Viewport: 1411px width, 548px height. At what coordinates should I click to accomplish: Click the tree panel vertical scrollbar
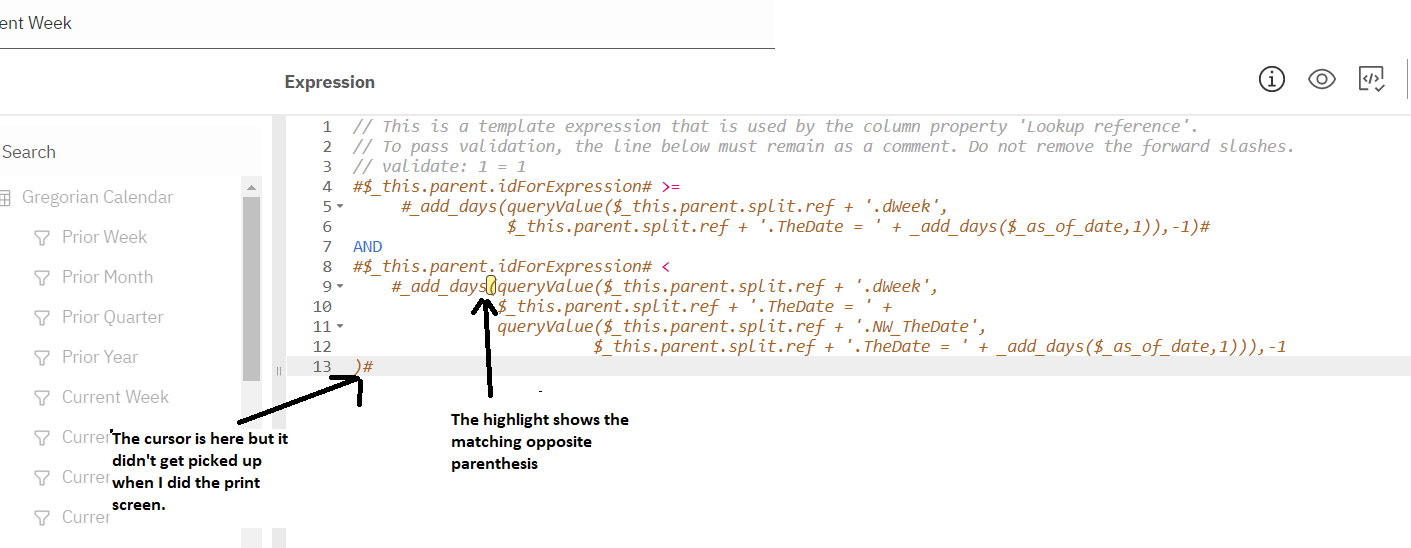point(251,290)
